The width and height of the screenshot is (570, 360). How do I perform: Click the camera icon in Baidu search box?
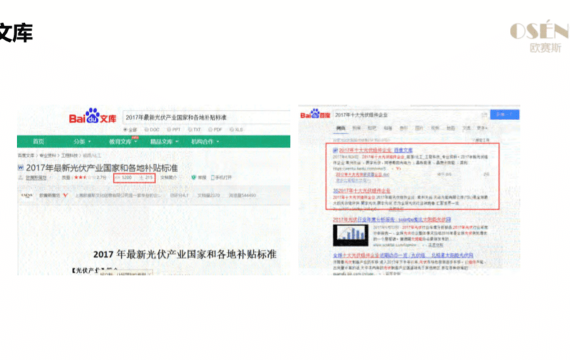[484, 115]
